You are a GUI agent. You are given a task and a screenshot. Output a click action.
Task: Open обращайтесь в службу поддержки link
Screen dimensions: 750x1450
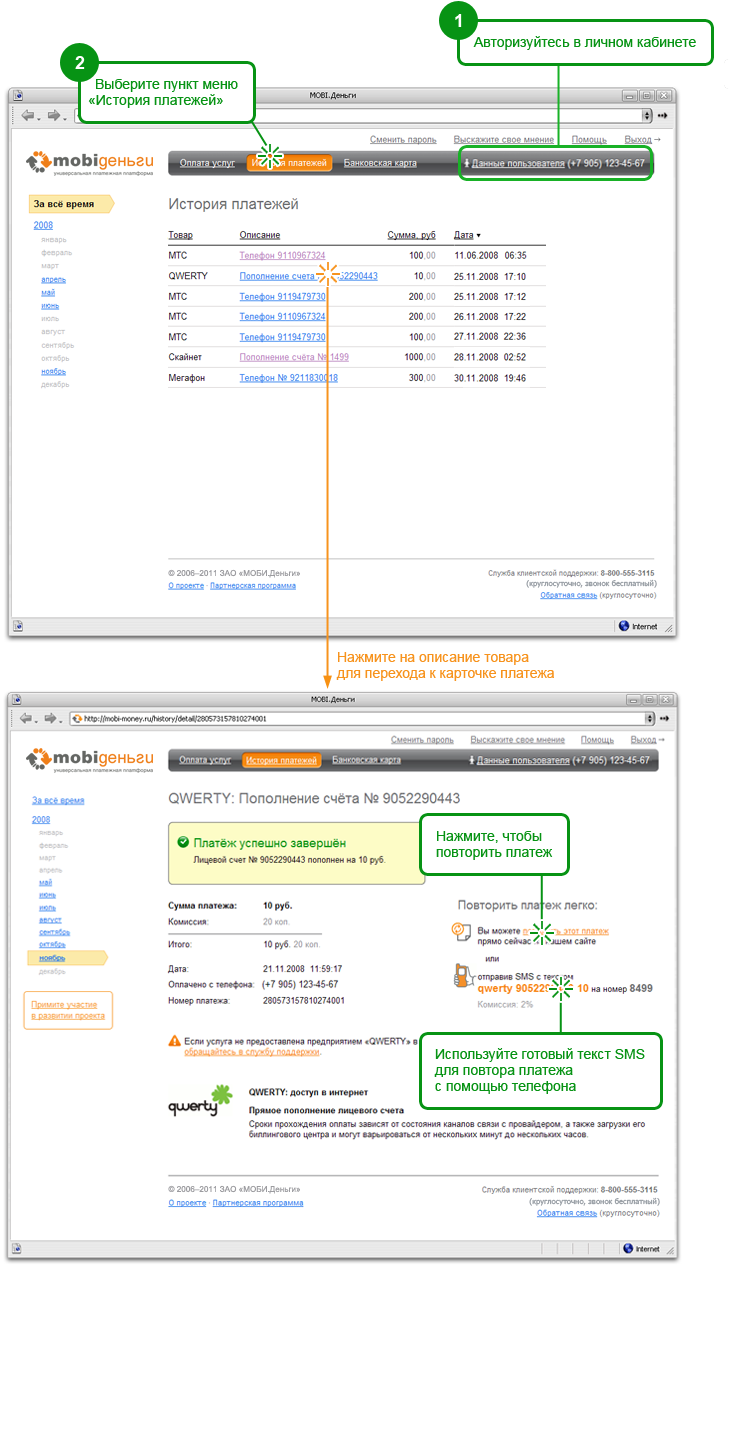(252, 1052)
